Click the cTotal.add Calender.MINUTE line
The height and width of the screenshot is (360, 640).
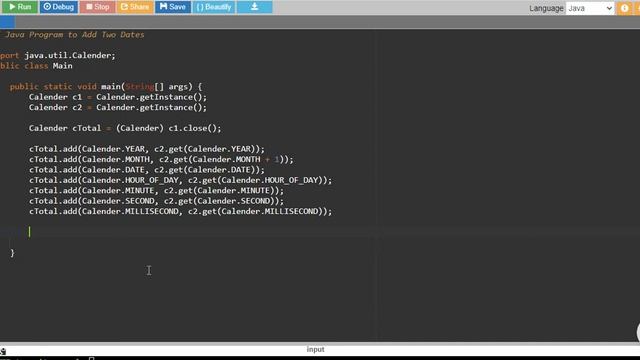(156, 191)
